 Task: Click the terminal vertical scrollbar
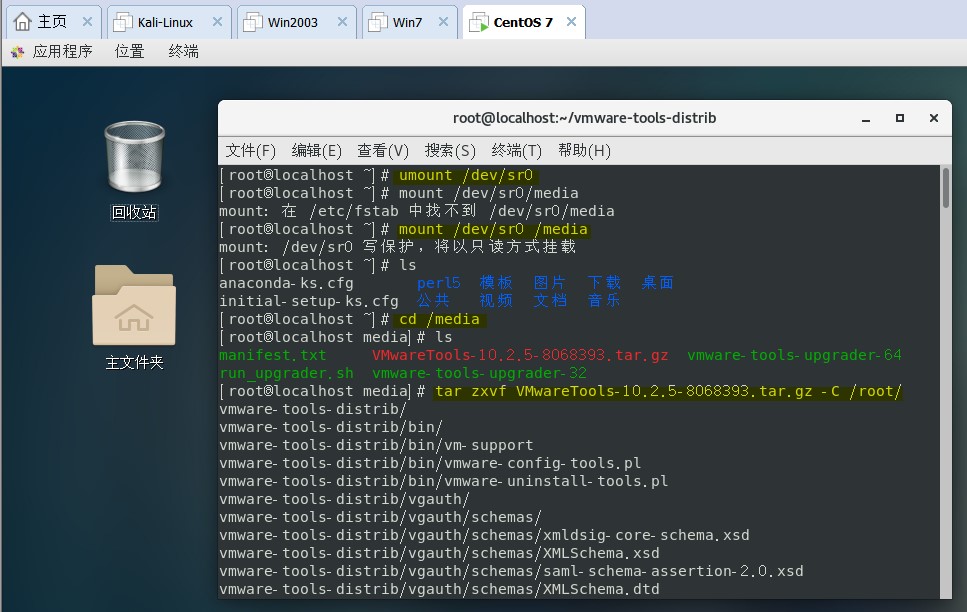[945, 190]
